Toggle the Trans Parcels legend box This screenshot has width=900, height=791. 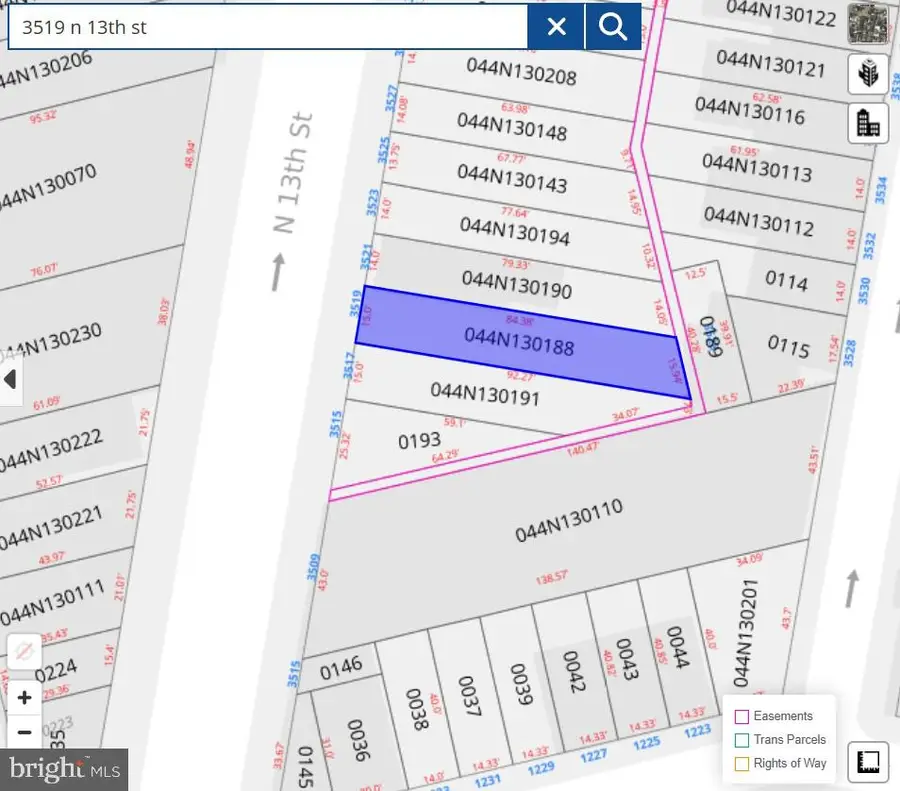pyautogui.click(x=742, y=740)
